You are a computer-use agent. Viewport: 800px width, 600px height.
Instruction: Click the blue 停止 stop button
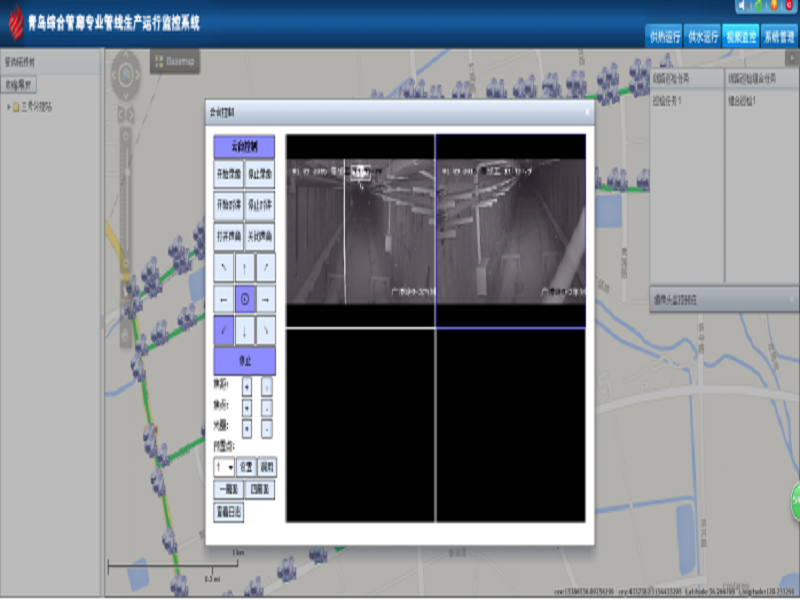[245, 360]
